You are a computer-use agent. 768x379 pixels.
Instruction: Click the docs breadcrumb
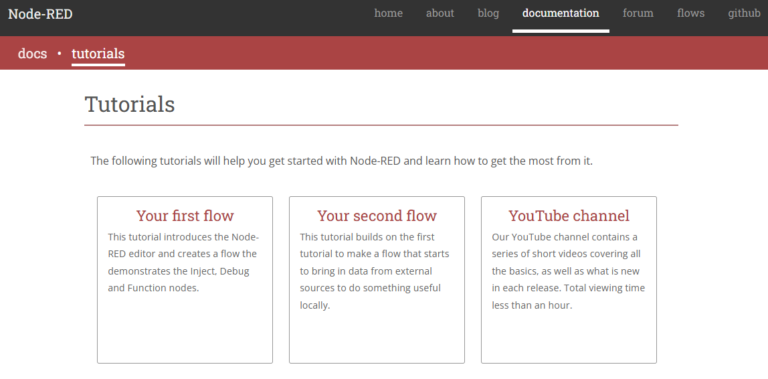point(32,53)
